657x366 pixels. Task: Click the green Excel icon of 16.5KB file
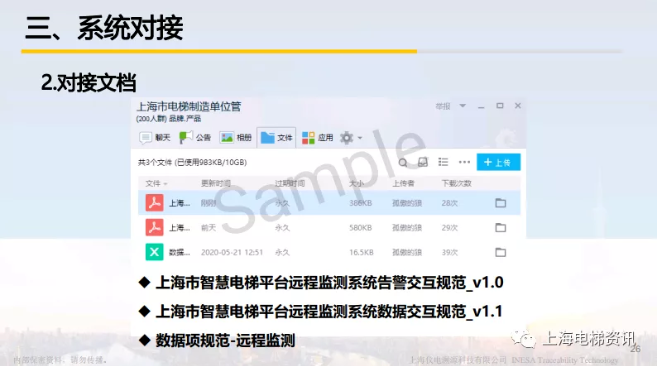click(x=154, y=252)
